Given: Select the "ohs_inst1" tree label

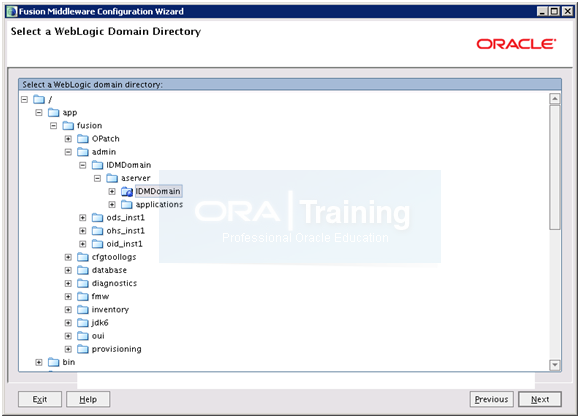Looking at the screenshot, I should click(x=125, y=231).
